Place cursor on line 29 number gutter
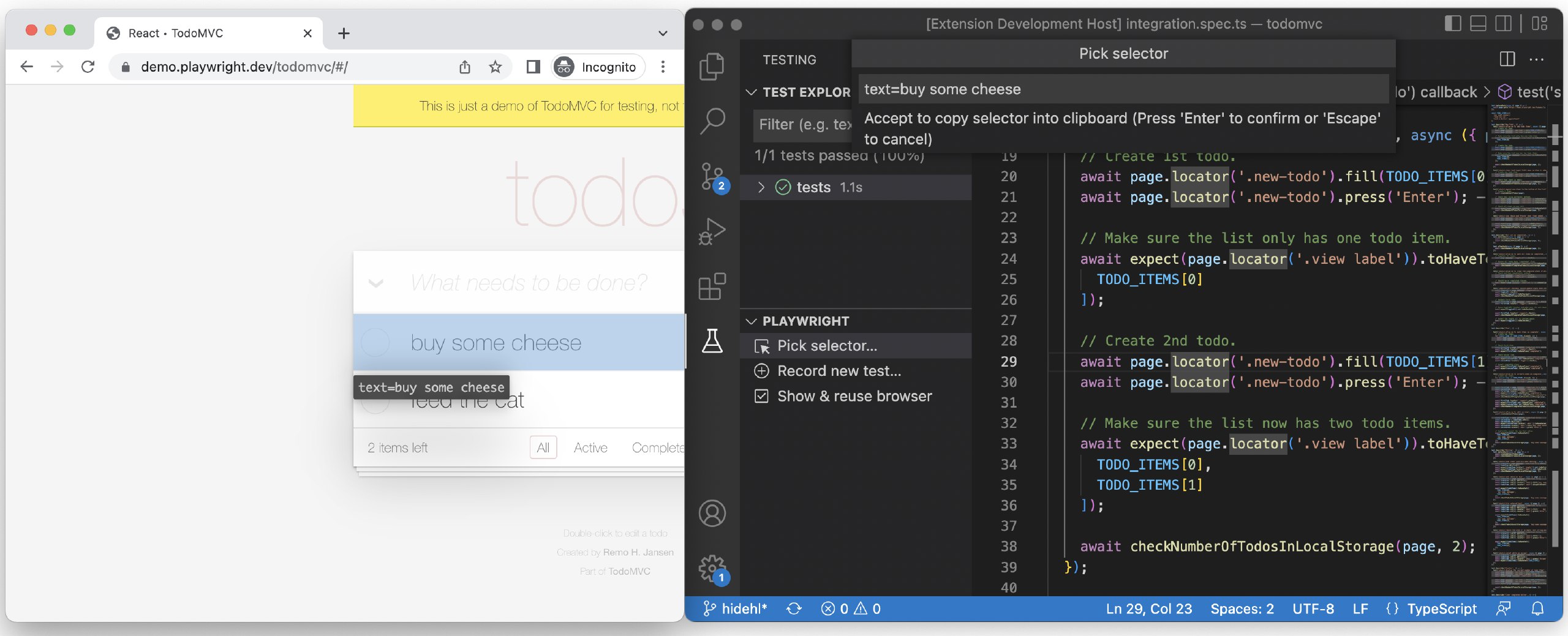Image resolution: width=1568 pixels, height=636 pixels. pyautogui.click(x=1009, y=361)
